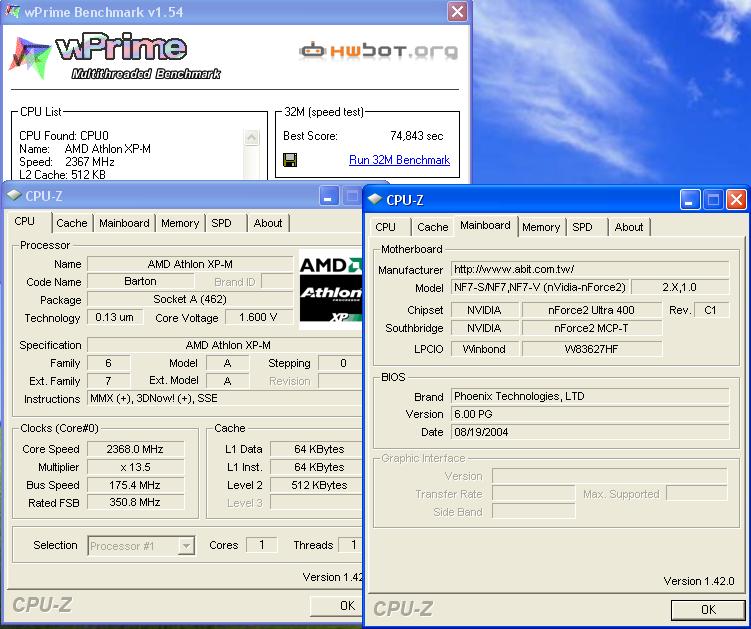Click the L1 Inst. value 64 KBytes
Screen dimensions: 751x629
(x=317, y=467)
